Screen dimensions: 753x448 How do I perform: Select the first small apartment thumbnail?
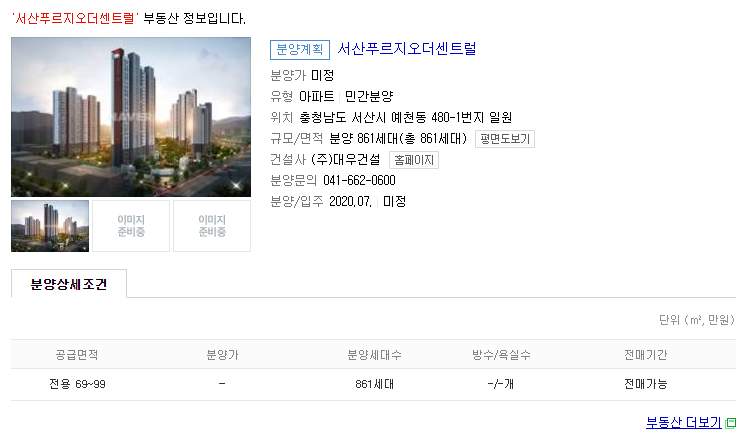[50, 226]
